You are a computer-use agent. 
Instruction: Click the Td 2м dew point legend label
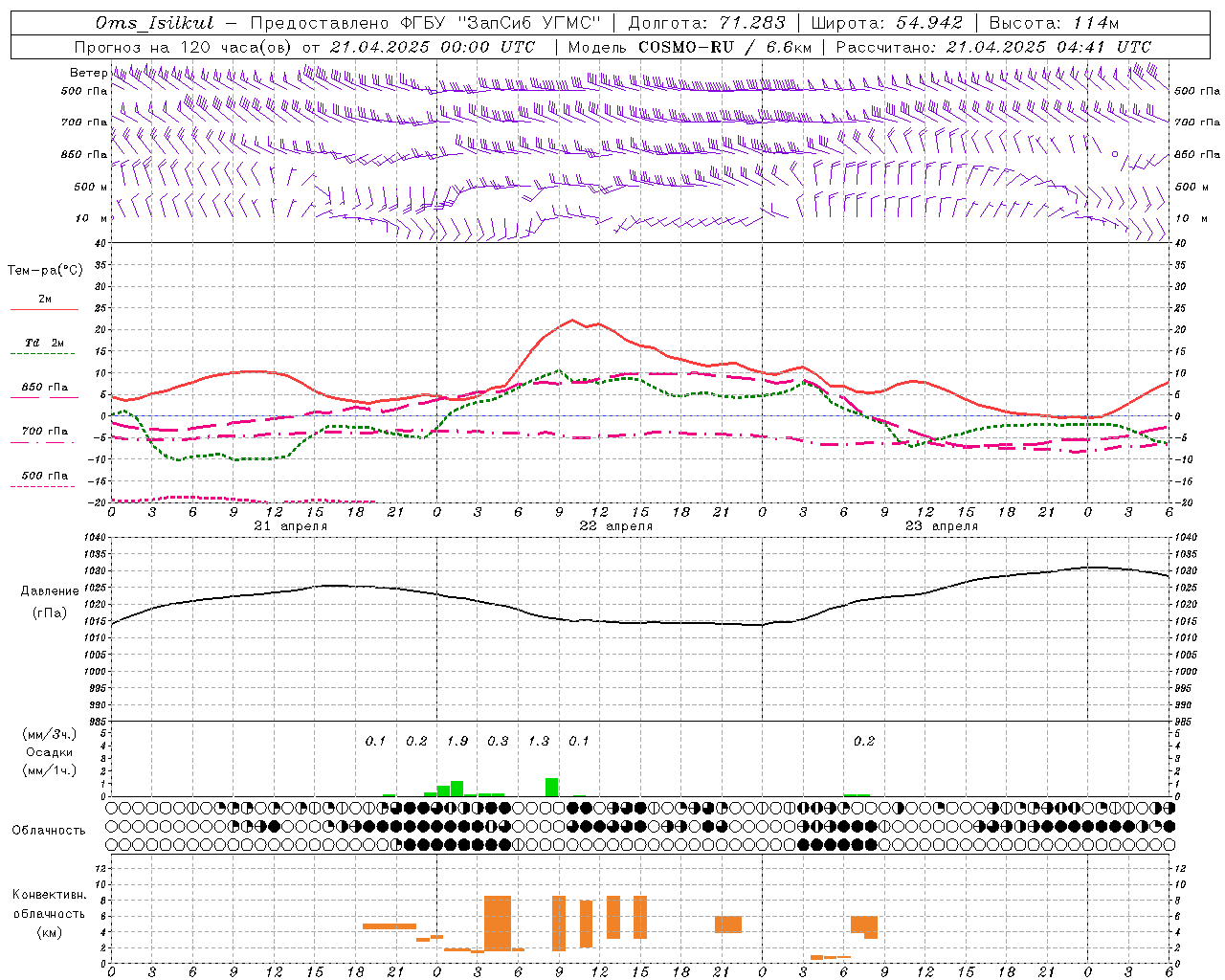pyautogui.click(x=45, y=343)
